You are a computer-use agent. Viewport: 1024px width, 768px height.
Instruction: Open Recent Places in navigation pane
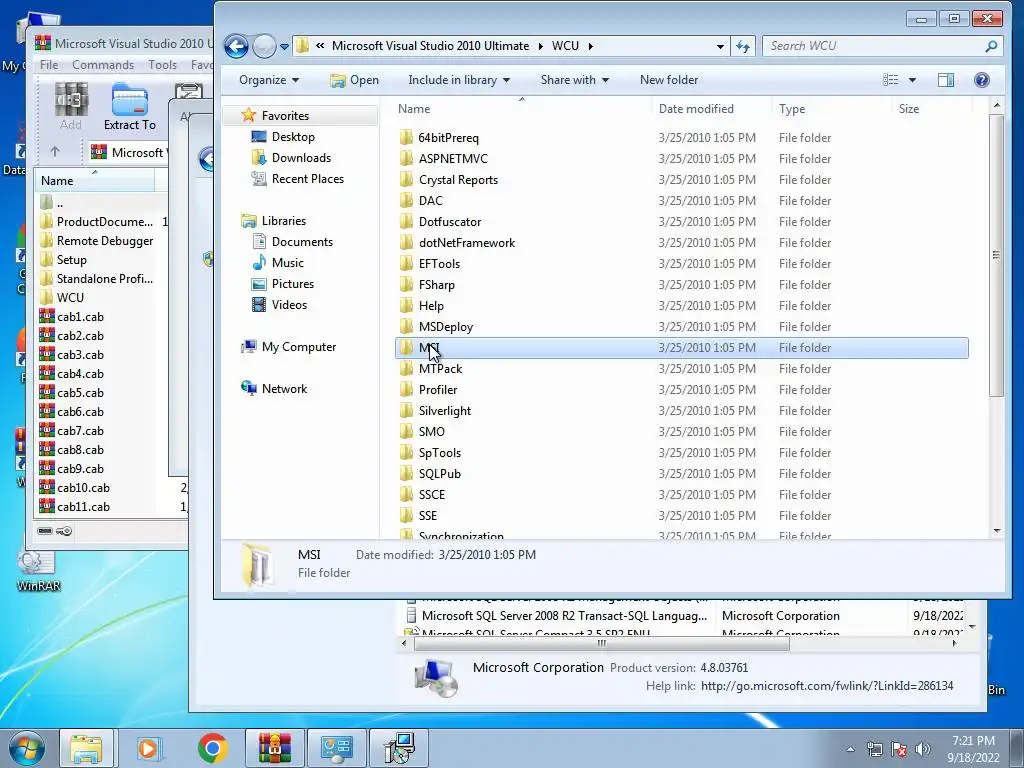point(307,178)
